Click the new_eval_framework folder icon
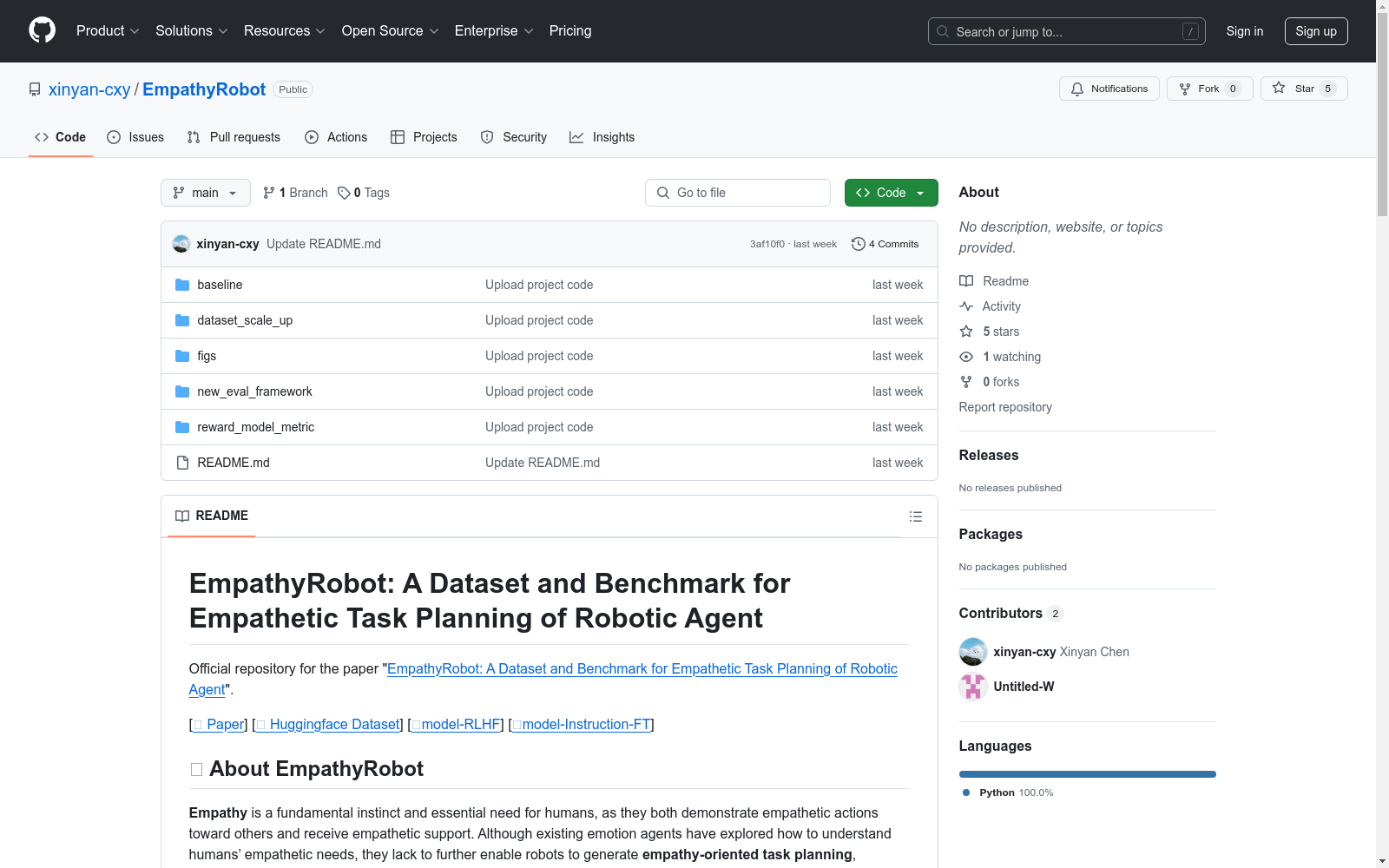Image resolution: width=1389 pixels, height=868 pixels. (x=182, y=391)
